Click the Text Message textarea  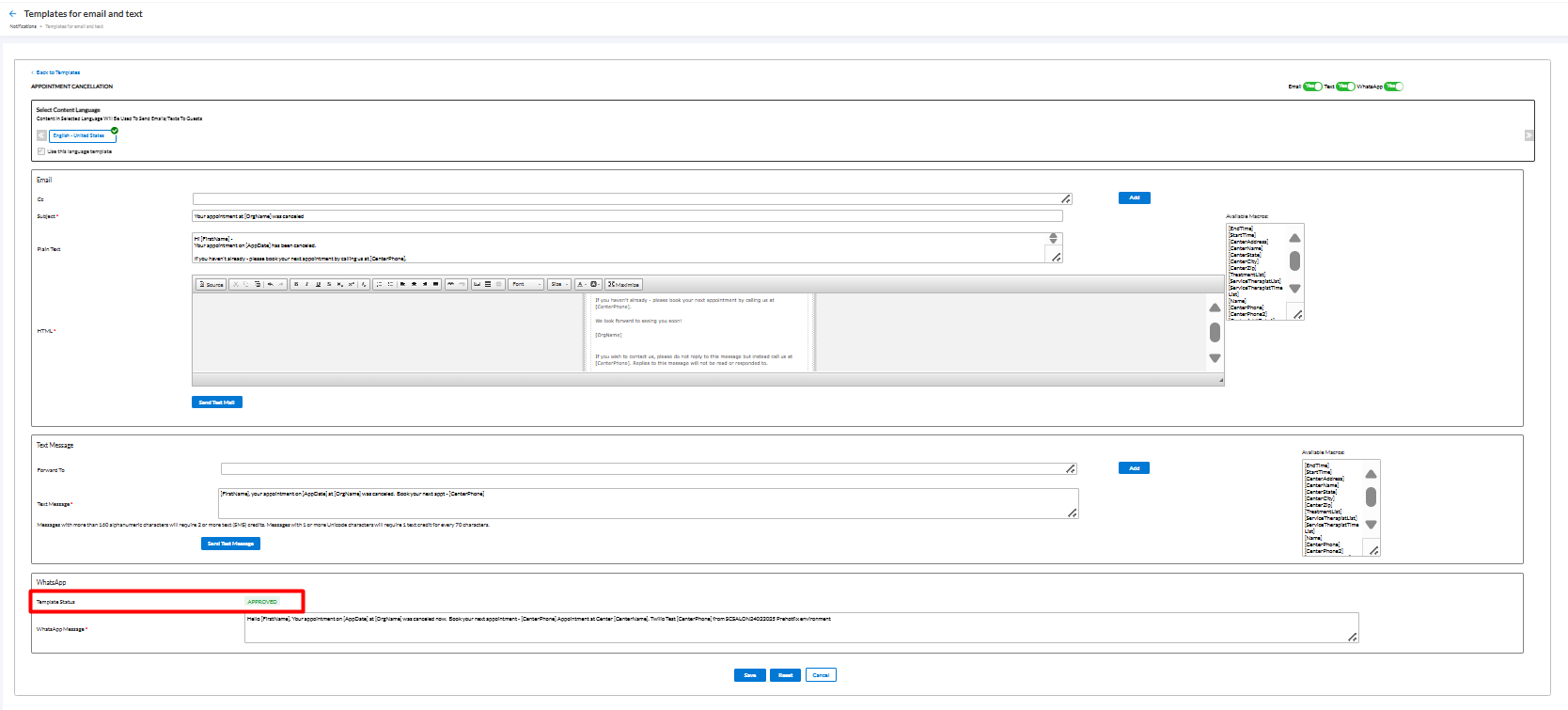click(649, 503)
